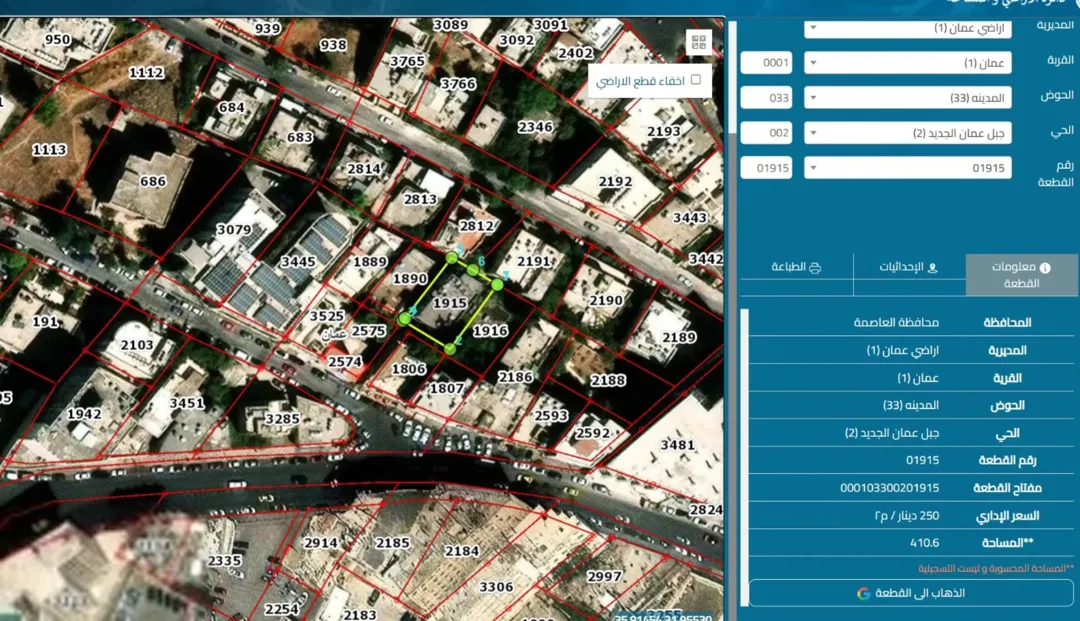Image resolution: width=1080 pixels, height=621 pixels.
Task: Click the Google icon on go-to-parcel button
Action: coord(863,593)
